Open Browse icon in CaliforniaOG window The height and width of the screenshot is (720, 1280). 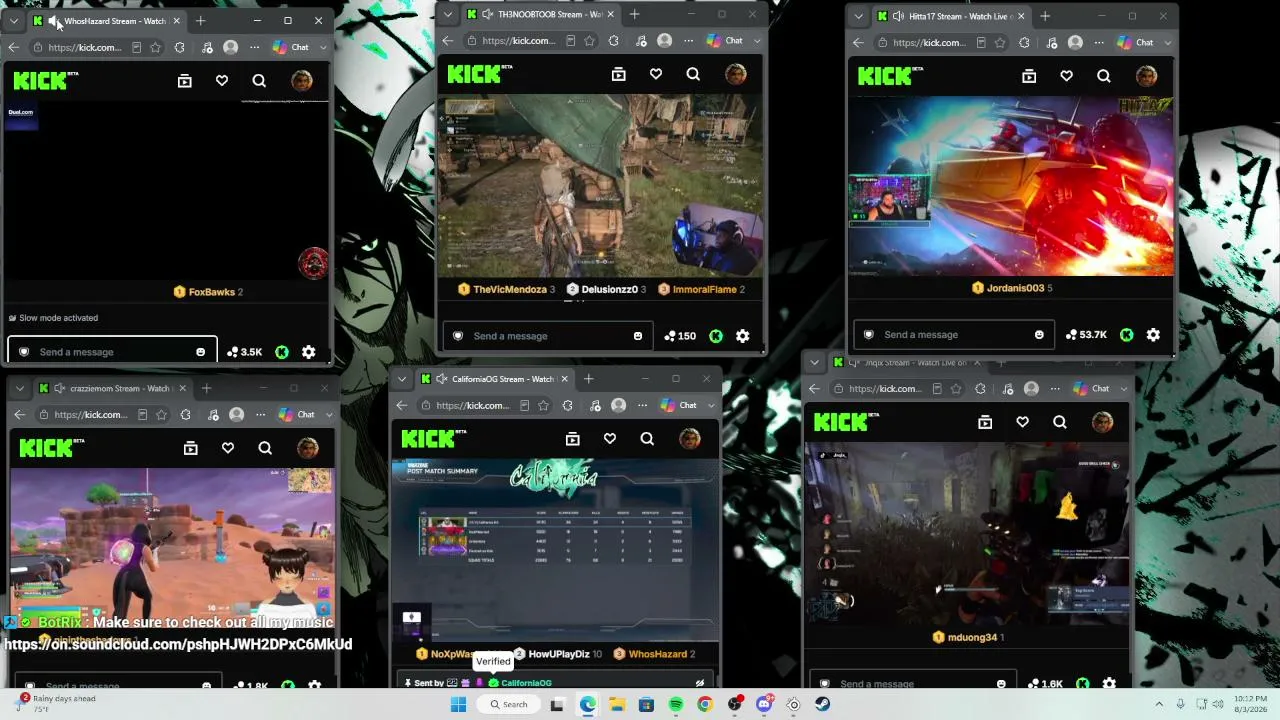point(573,438)
